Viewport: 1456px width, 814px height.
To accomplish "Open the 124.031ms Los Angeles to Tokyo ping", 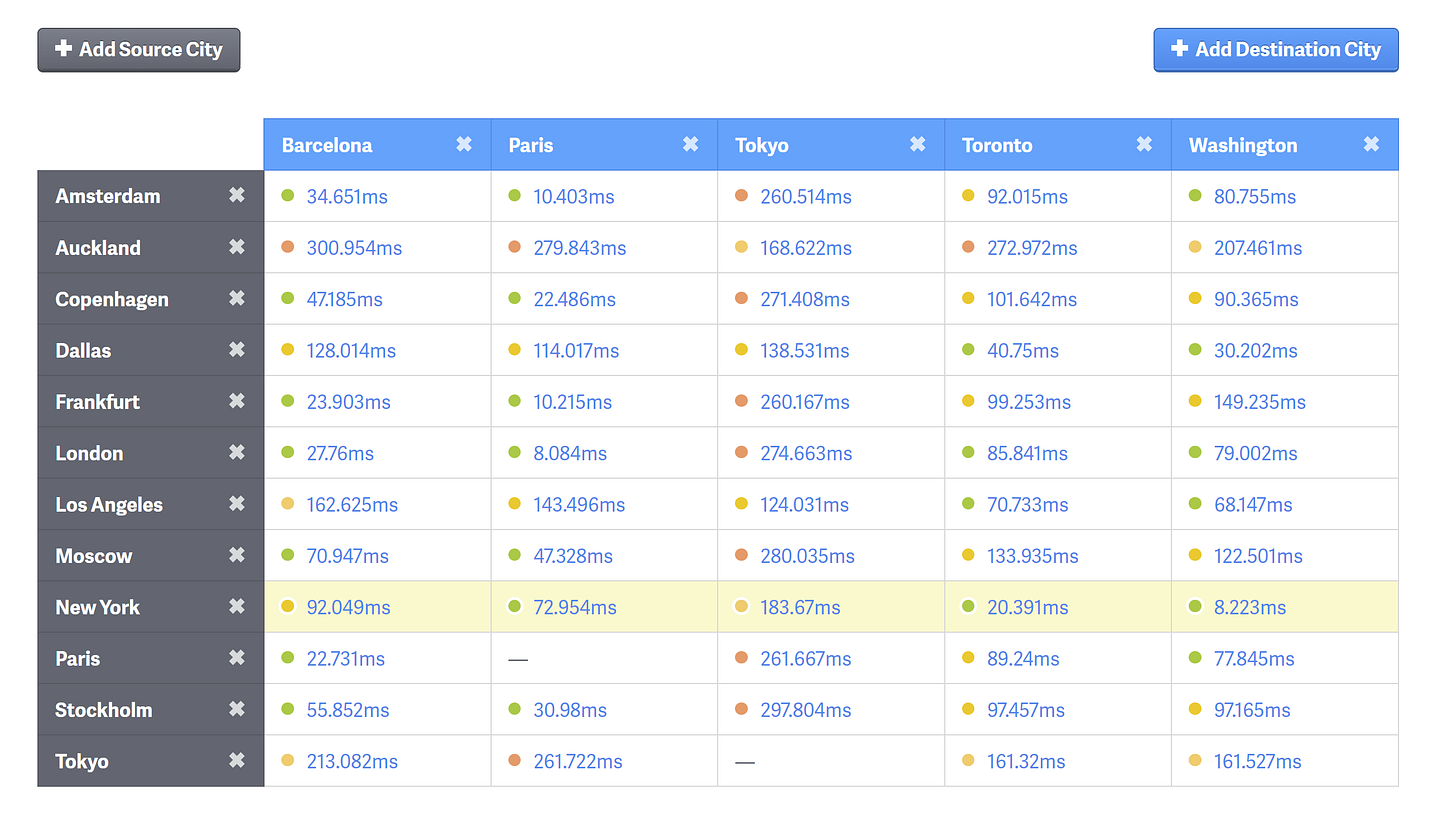I will (804, 505).
